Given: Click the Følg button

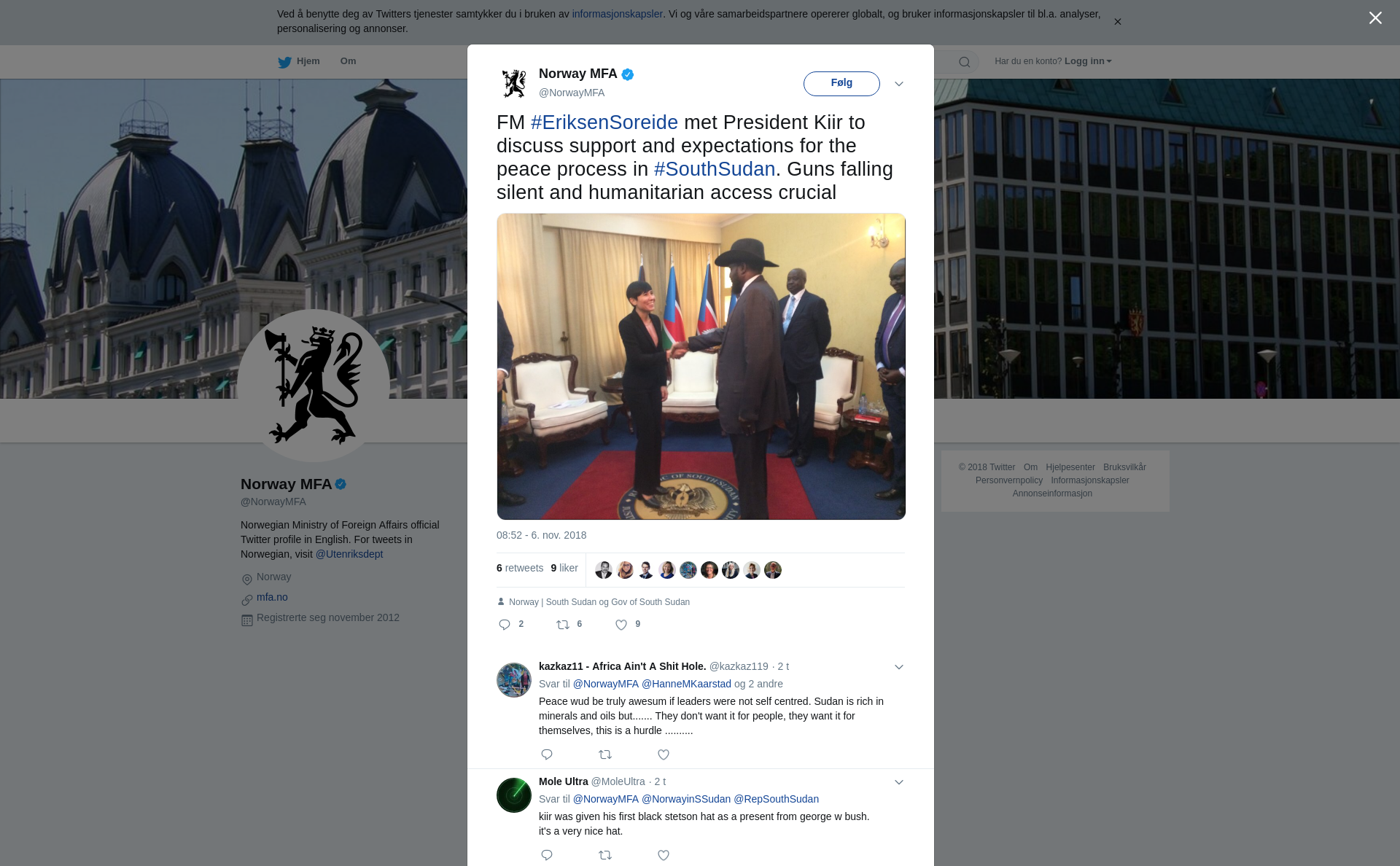Looking at the screenshot, I should (841, 83).
